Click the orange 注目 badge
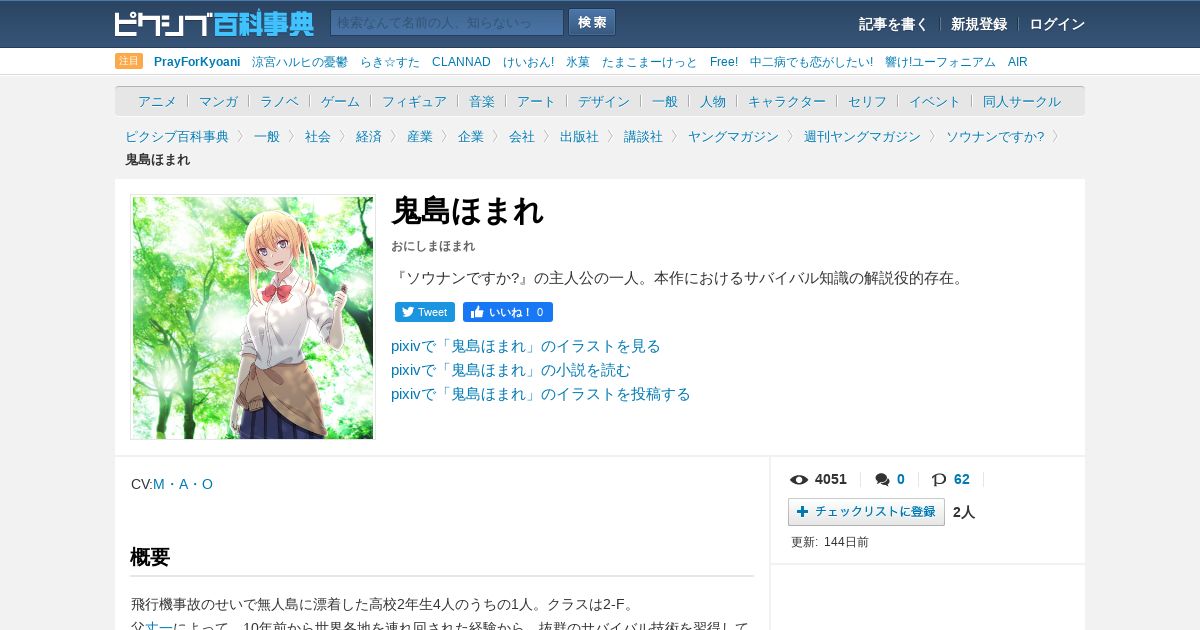Viewport: 1200px width, 630px height. click(x=129, y=61)
